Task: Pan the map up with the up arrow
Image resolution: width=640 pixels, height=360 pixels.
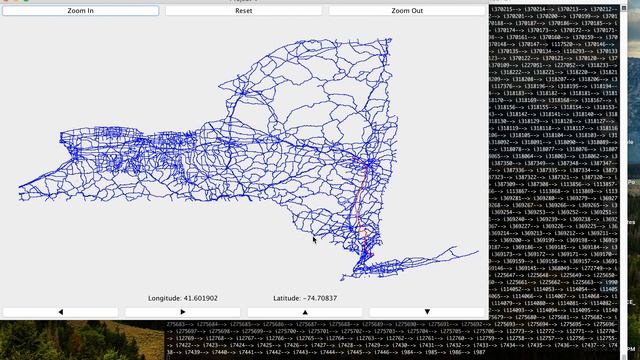Action: point(305,312)
